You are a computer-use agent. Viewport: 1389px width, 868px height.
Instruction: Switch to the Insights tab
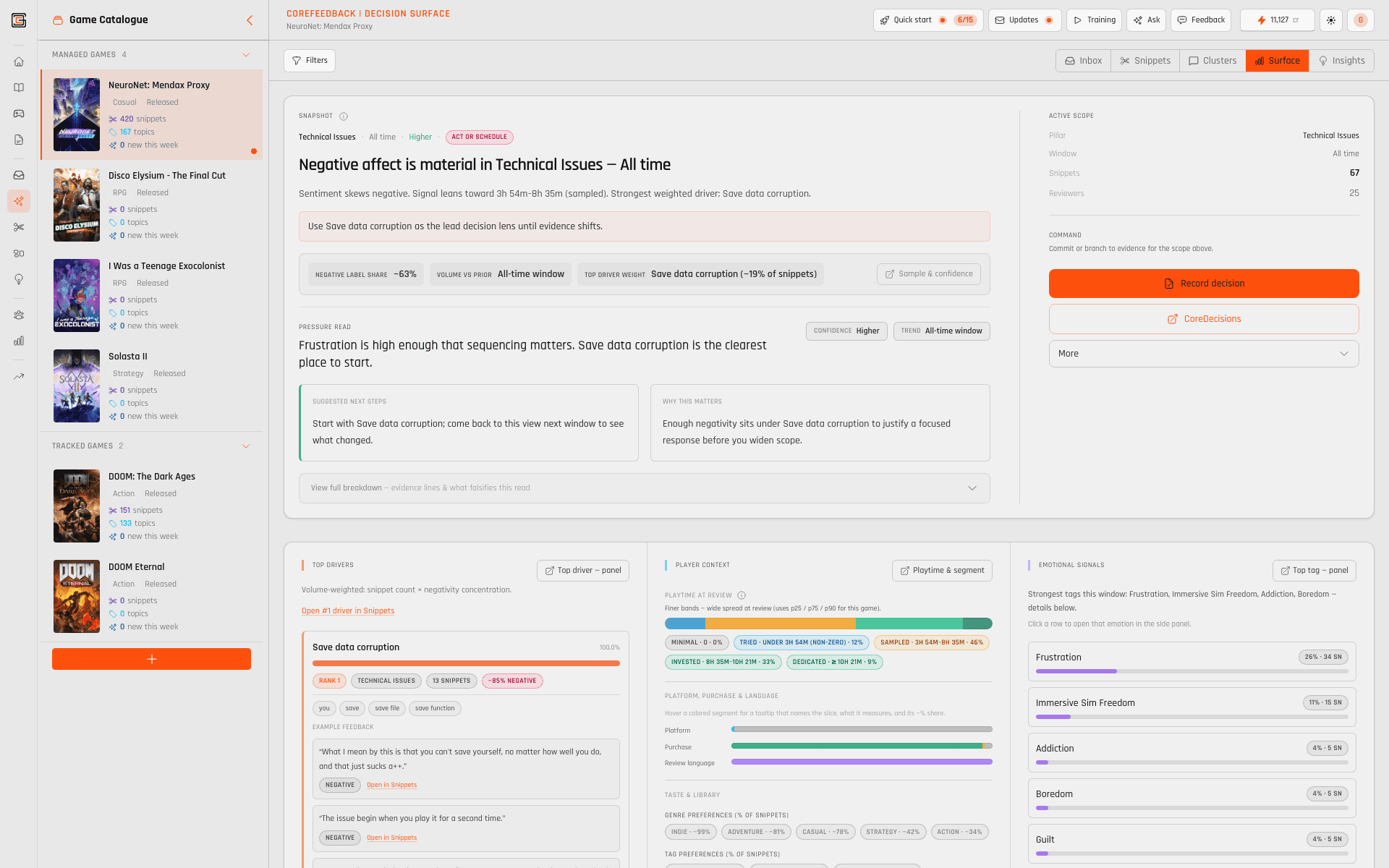[1341, 61]
